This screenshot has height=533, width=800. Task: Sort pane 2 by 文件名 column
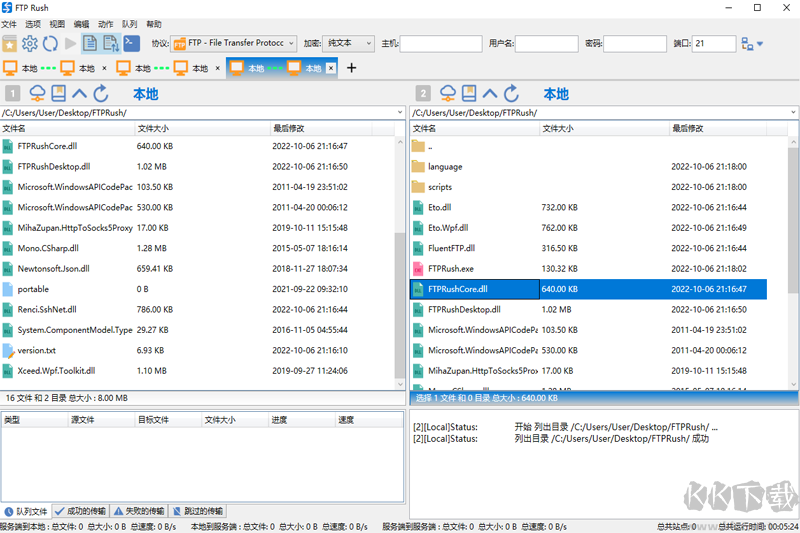474,129
